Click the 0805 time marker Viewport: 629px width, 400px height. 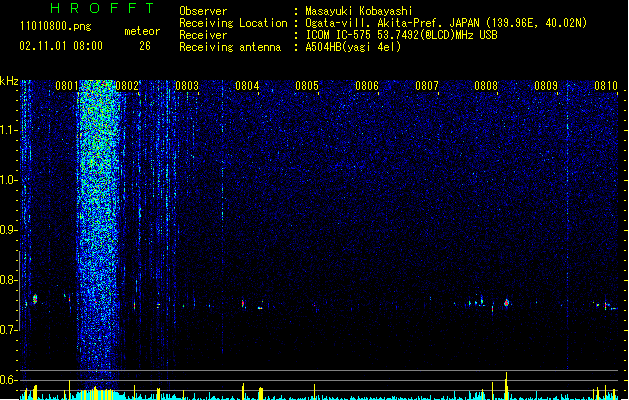pos(307,86)
